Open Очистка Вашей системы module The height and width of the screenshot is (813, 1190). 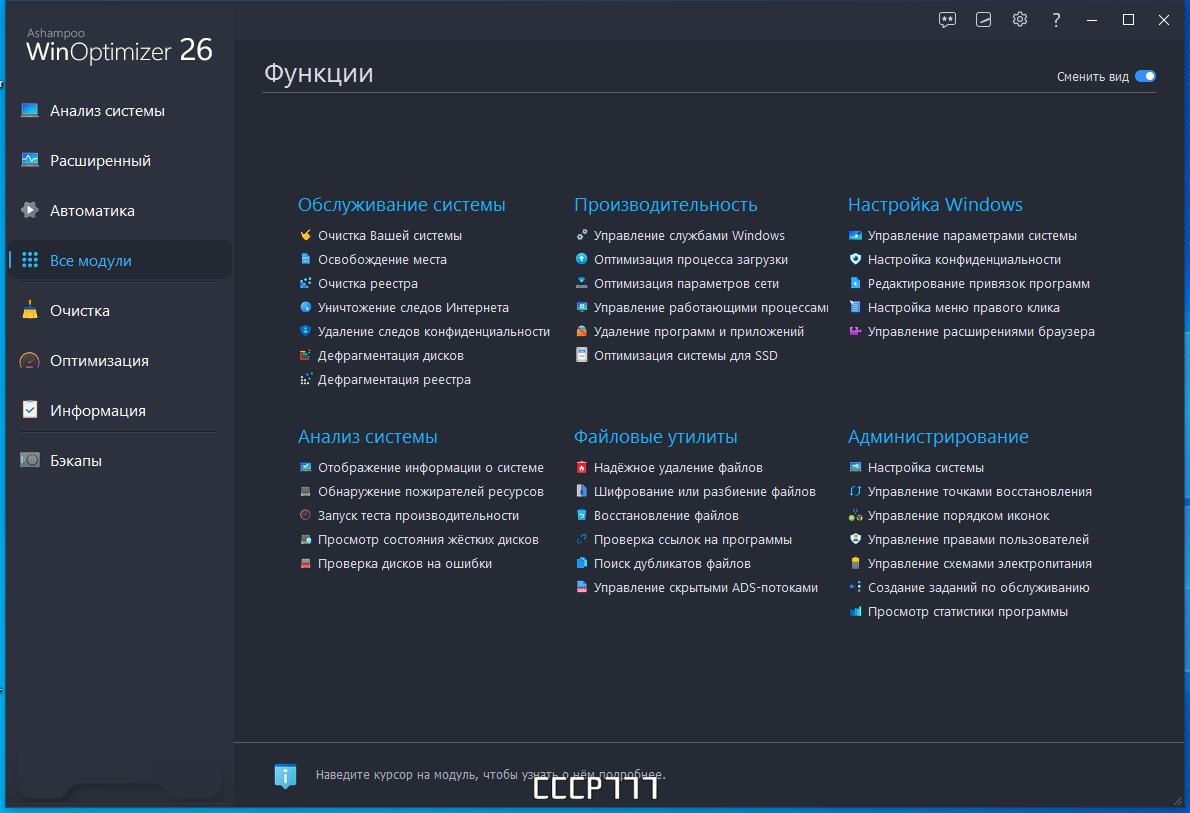[x=389, y=235]
